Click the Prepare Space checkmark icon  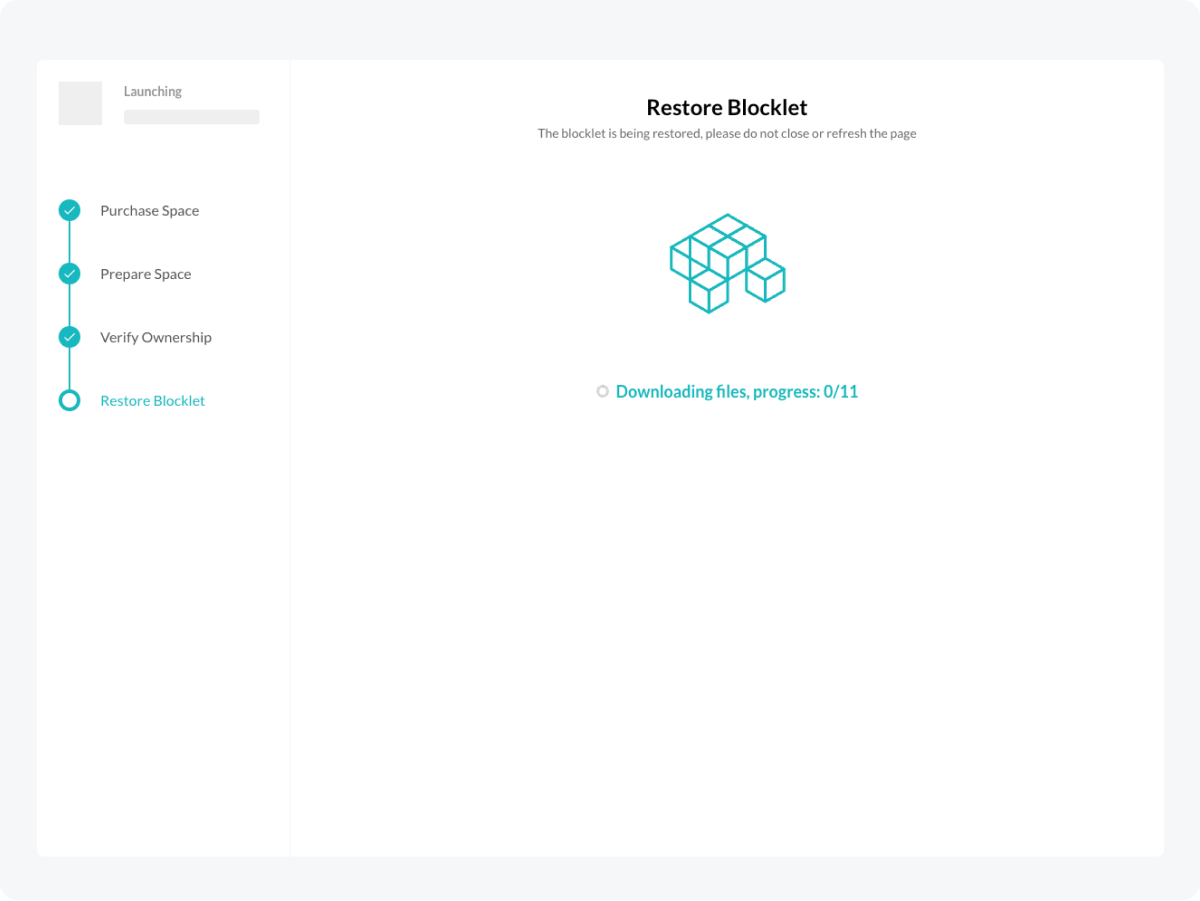point(69,273)
